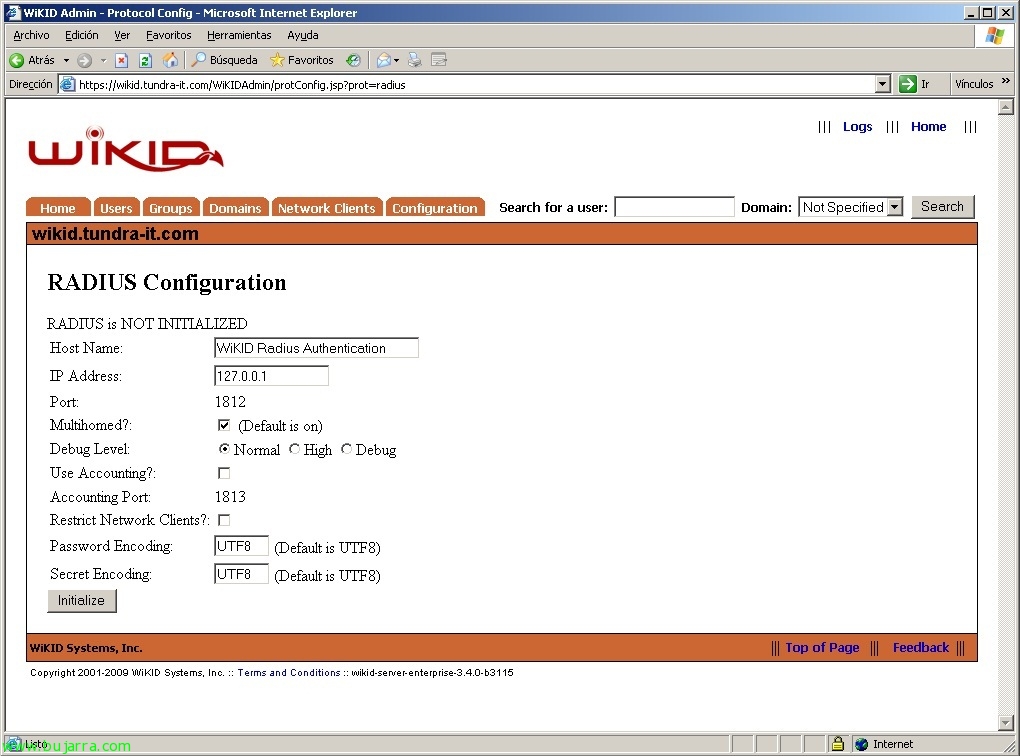The width and height of the screenshot is (1020, 756).
Task: Go to the browser home page icon
Action: pyautogui.click(x=170, y=61)
